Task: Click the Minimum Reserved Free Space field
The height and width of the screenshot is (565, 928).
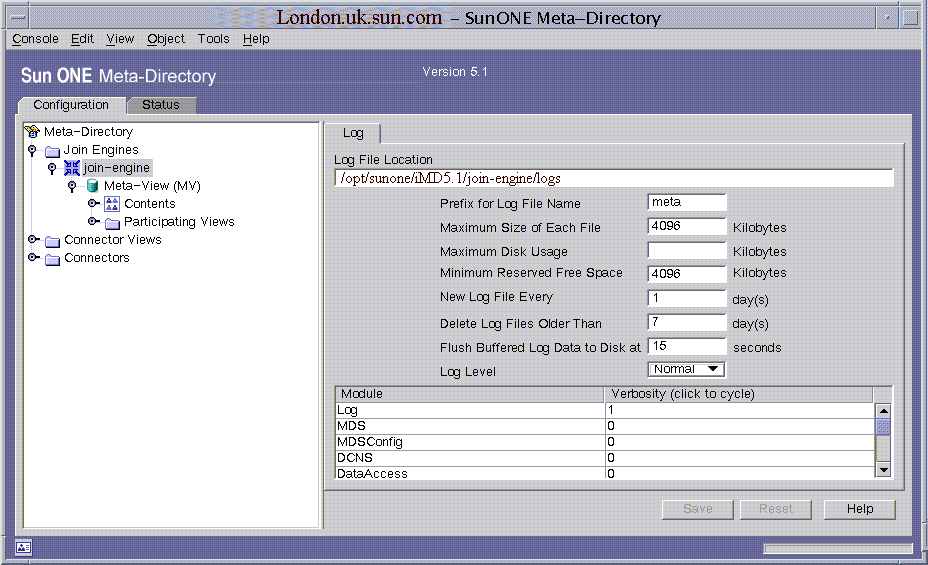Action: (687, 274)
